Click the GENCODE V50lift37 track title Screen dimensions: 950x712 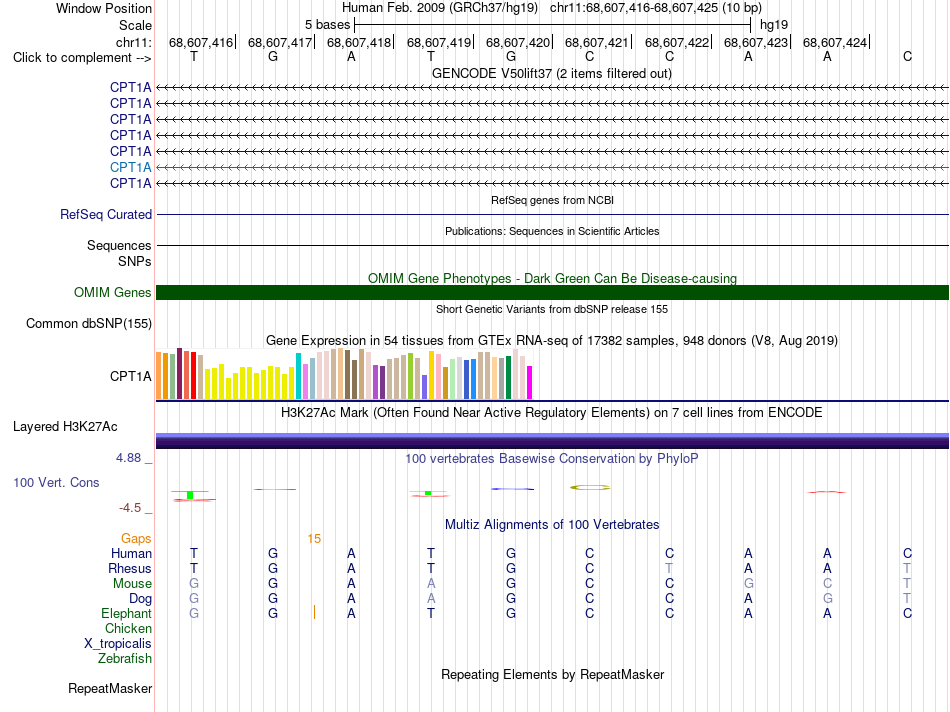coord(552,73)
